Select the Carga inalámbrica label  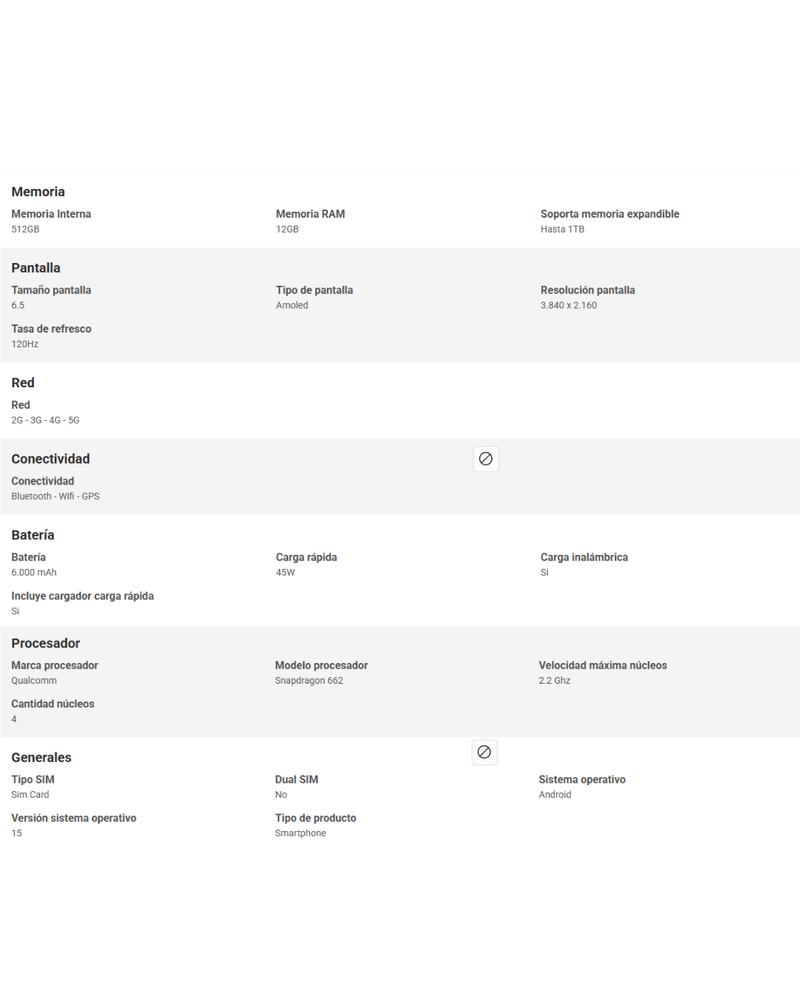(584, 557)
